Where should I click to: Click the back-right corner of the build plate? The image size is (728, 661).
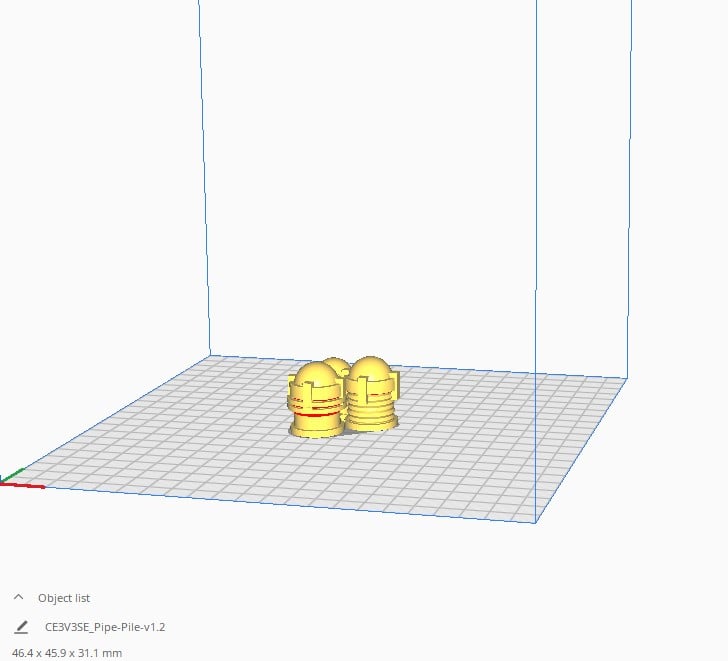pyautogui.click(x=627, y=378)
